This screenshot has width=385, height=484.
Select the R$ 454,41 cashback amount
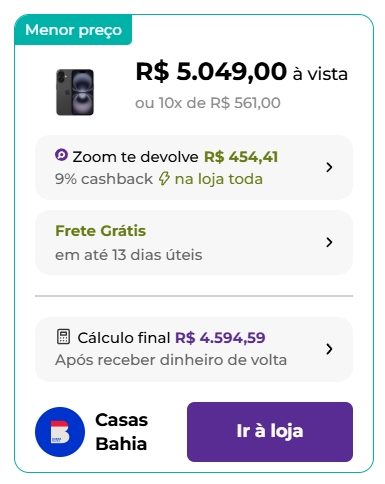click(241, 157)
